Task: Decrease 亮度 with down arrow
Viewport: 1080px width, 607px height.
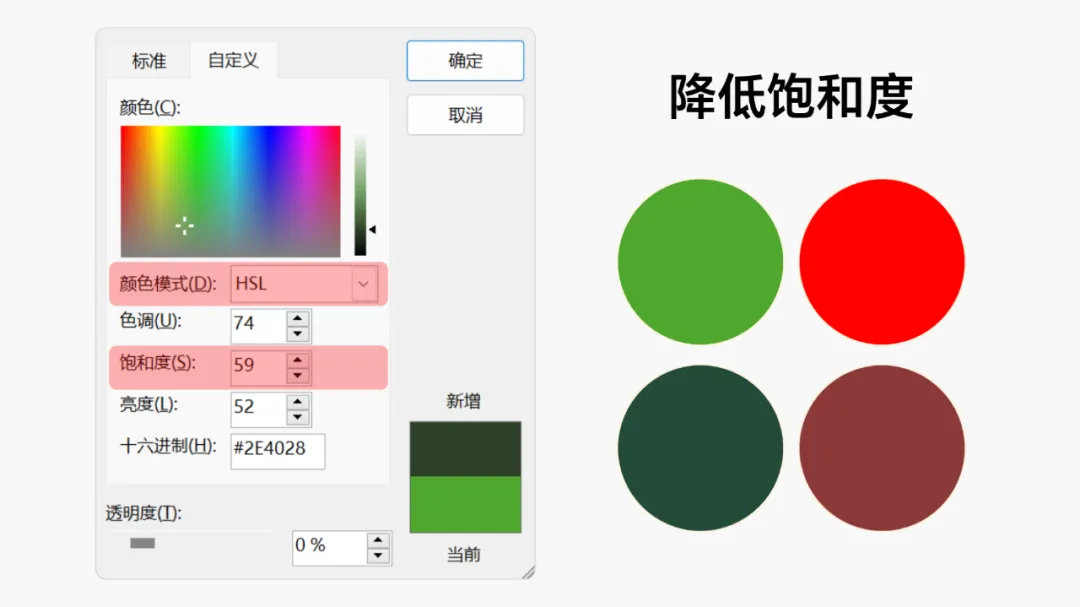Action: (x=298, y=417)
